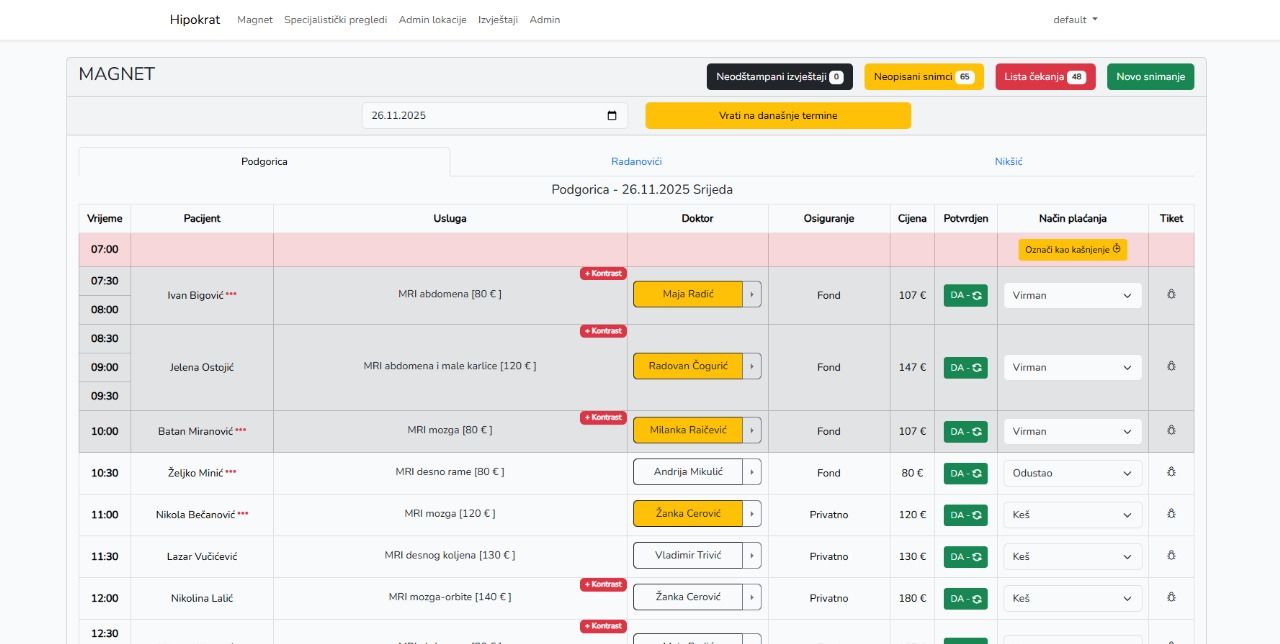
Task: Open the calendar picker icon in date field
Action: (x=612, y=116)
